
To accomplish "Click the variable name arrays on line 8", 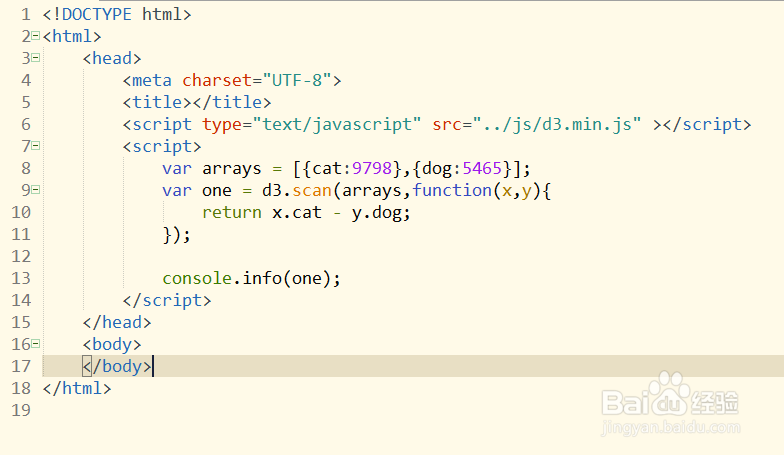I will [232, 170].
